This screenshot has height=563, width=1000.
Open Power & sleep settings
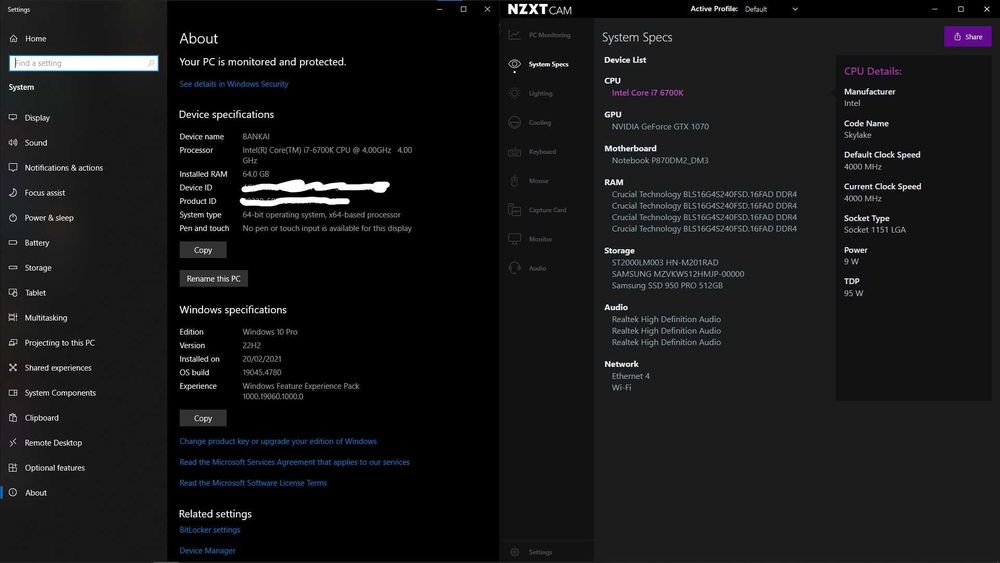click(49, 217)
